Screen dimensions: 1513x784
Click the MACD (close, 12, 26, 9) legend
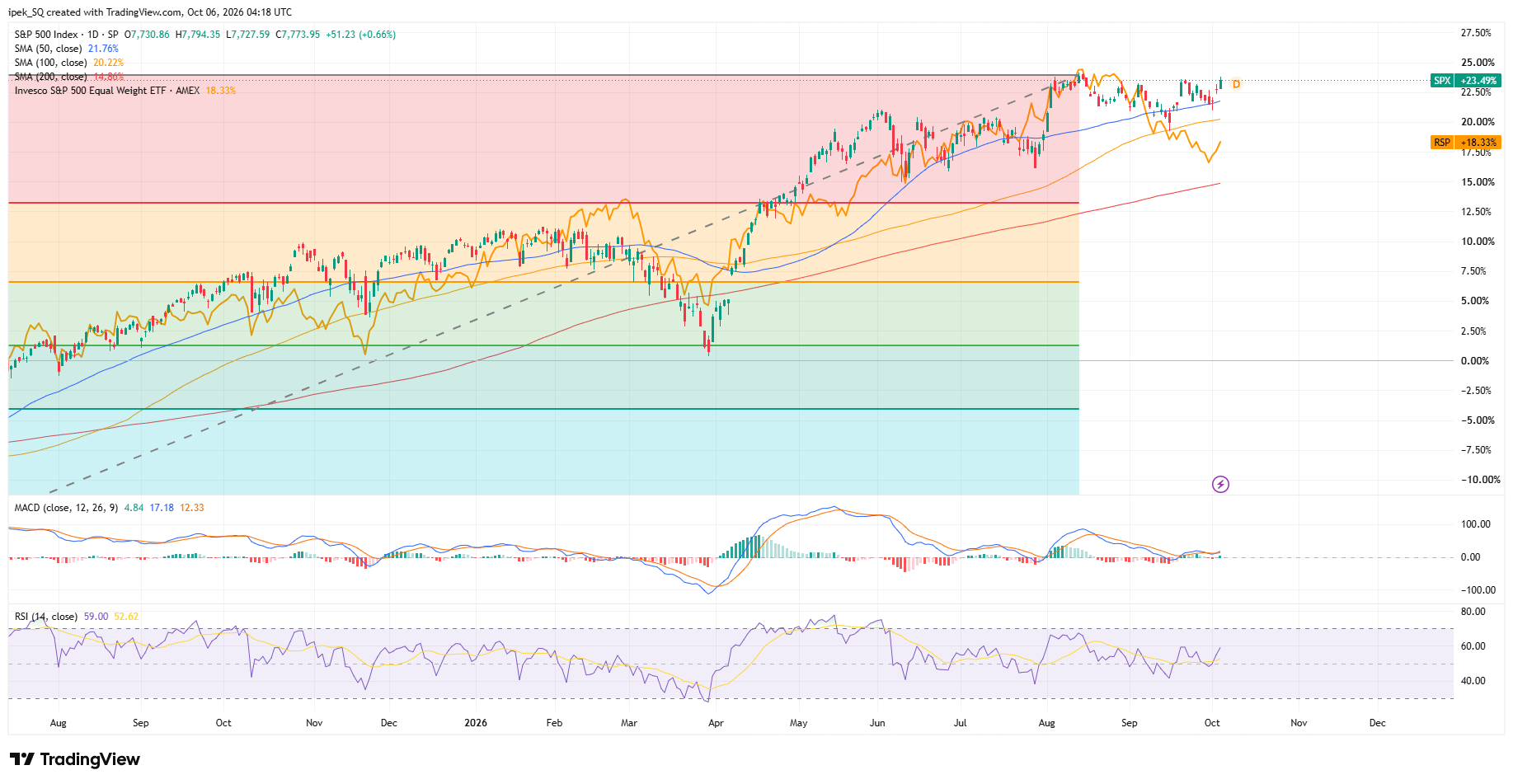click(66, 508)
